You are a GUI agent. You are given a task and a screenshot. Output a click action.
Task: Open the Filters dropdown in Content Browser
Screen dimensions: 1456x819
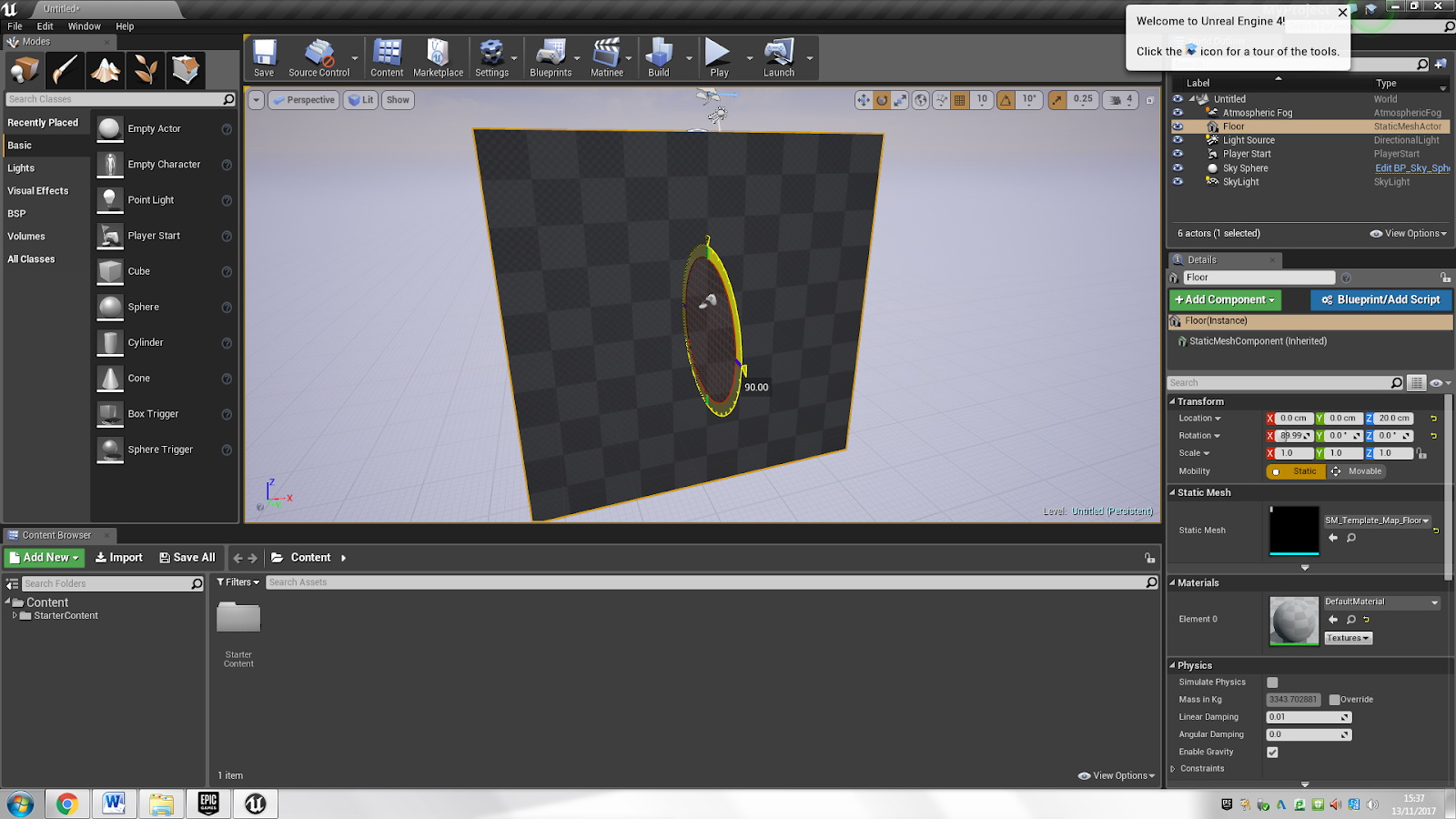(238, 582)
